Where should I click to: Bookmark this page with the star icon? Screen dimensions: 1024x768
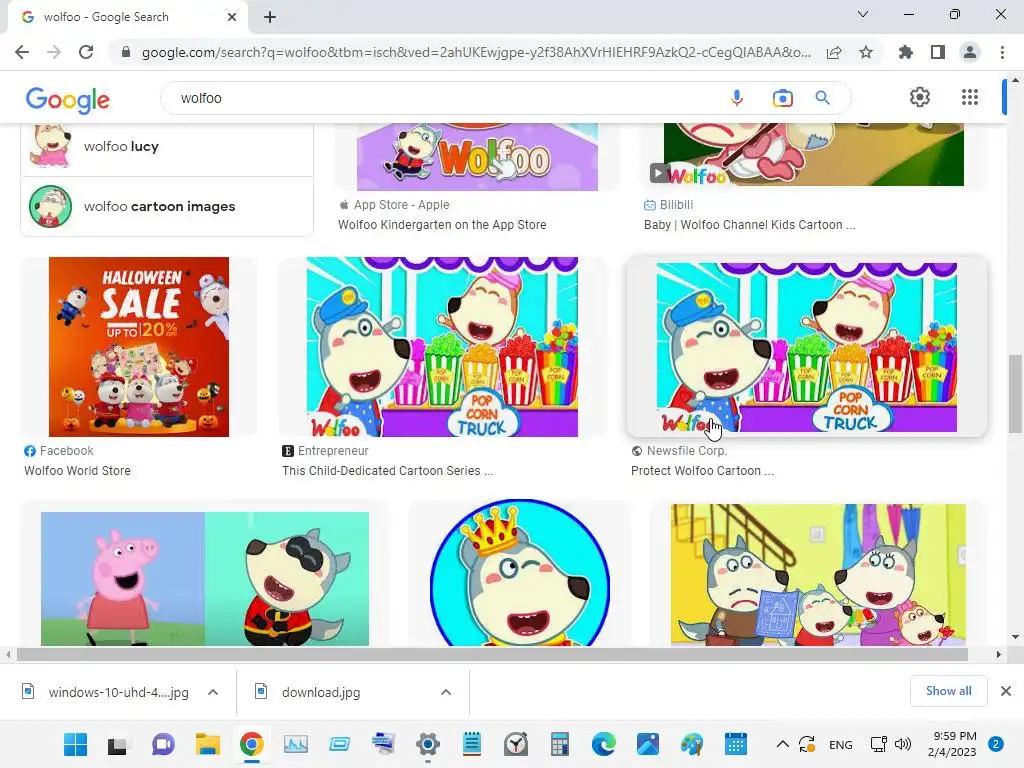(866, 52)
